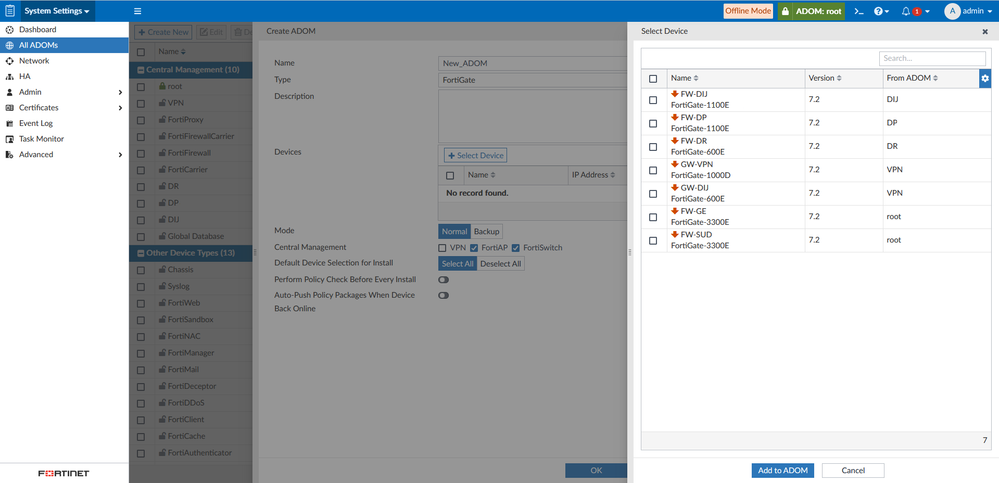Click the FW-GE down-arrow status icon
The image size is (999, 483).
point(675,211)
